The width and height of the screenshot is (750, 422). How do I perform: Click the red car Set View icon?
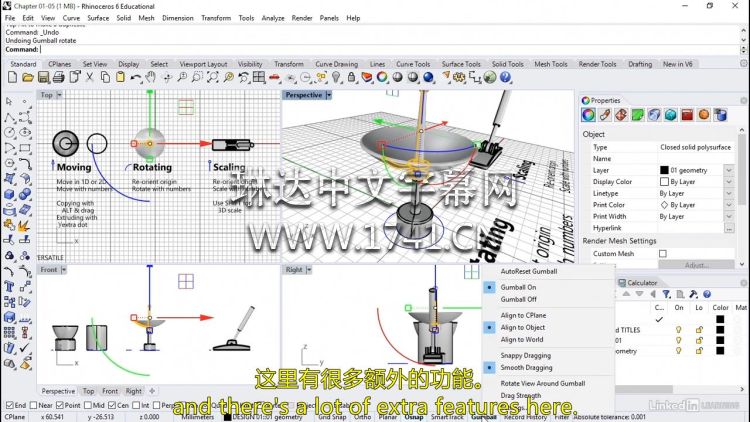[274, 77]
